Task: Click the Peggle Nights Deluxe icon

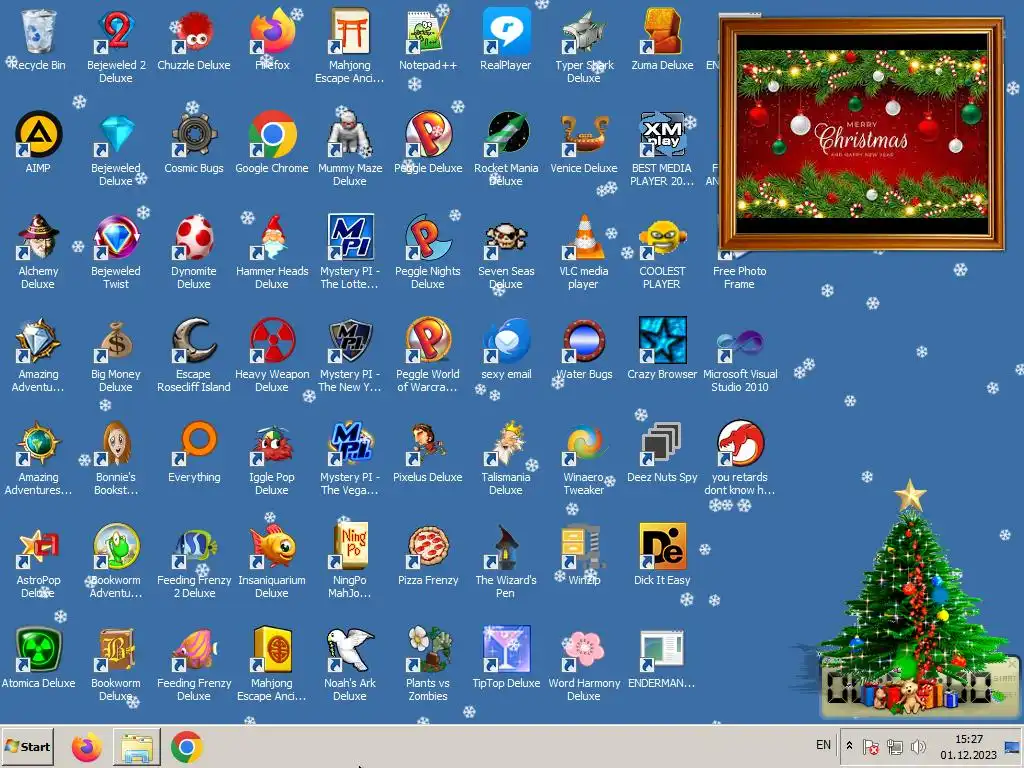Action: pos(428,237)
